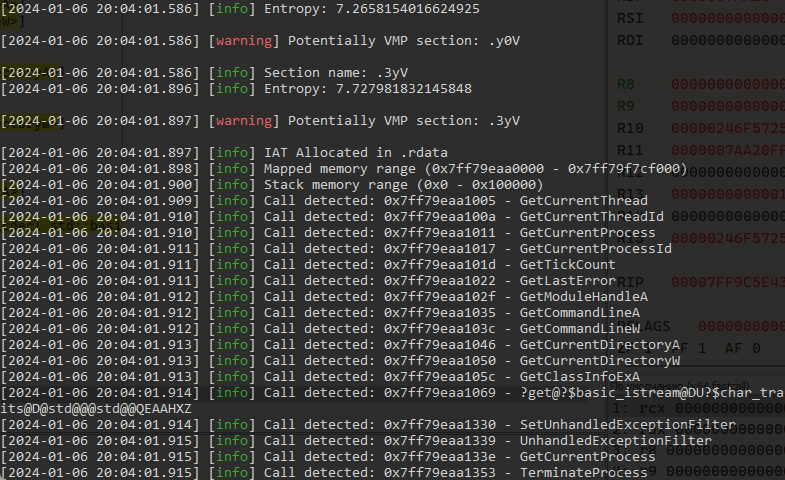This screenshot has width=785, height=480.
Task: Select the RIP register value in debugger
Action: click(728, 282)
